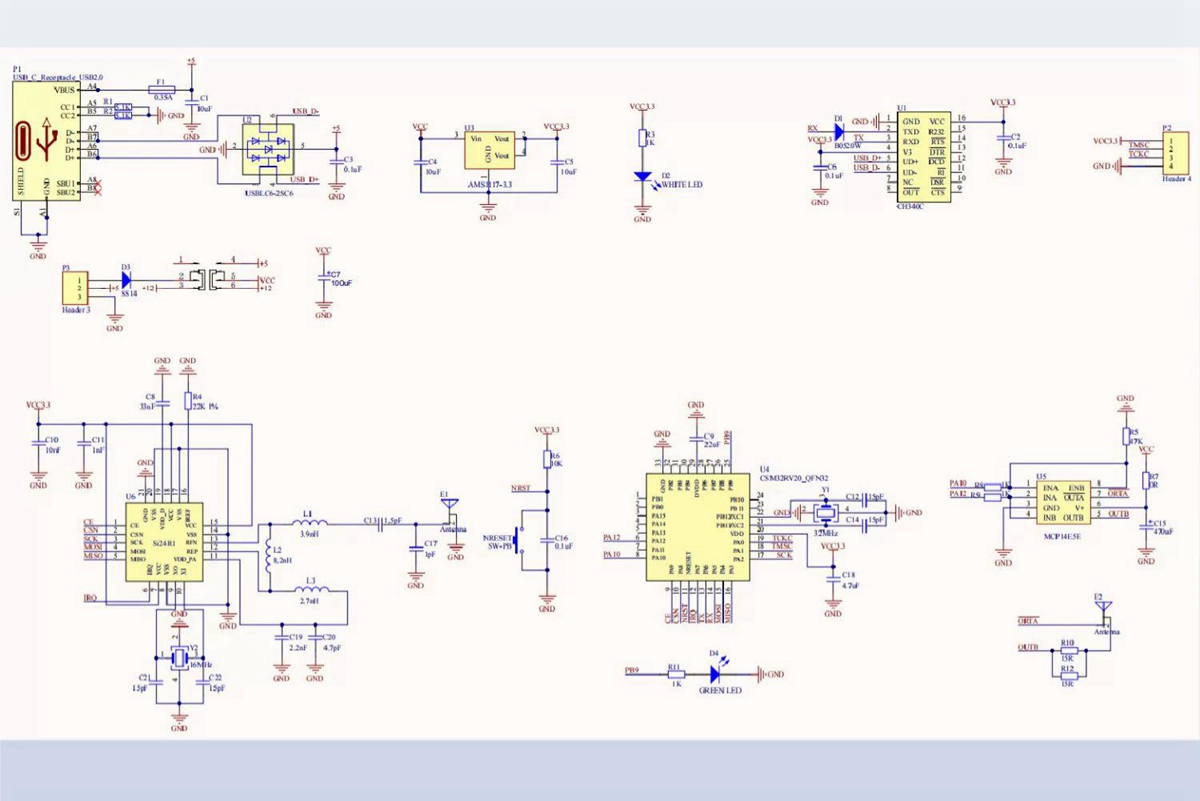Click the 16MHz crystal Y2
Screen dimensions: 1200x801
coord(181,656)
